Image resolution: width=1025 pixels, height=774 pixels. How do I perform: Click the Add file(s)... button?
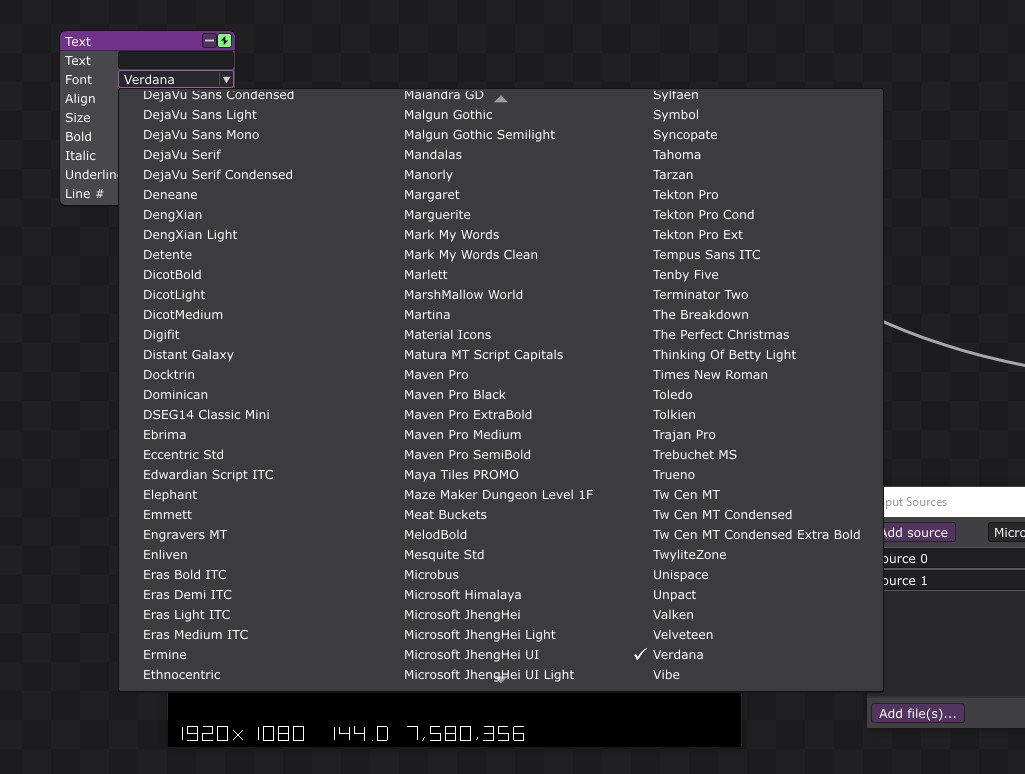(917, 713)
